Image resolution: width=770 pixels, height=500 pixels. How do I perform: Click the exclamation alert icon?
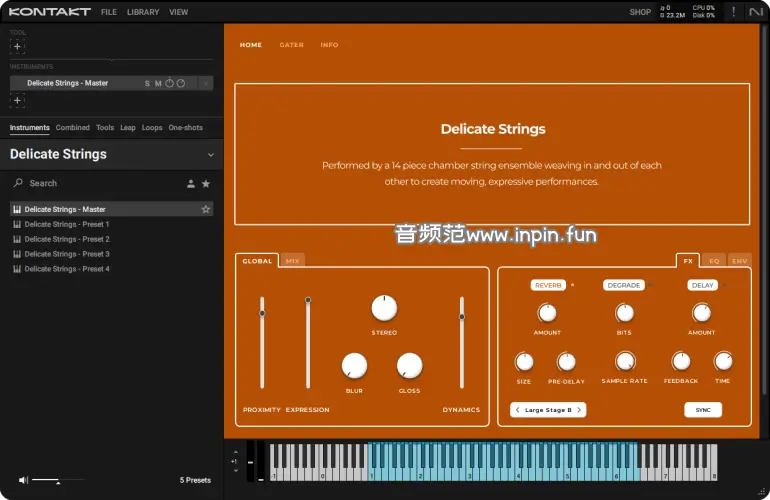click(733, 12)
